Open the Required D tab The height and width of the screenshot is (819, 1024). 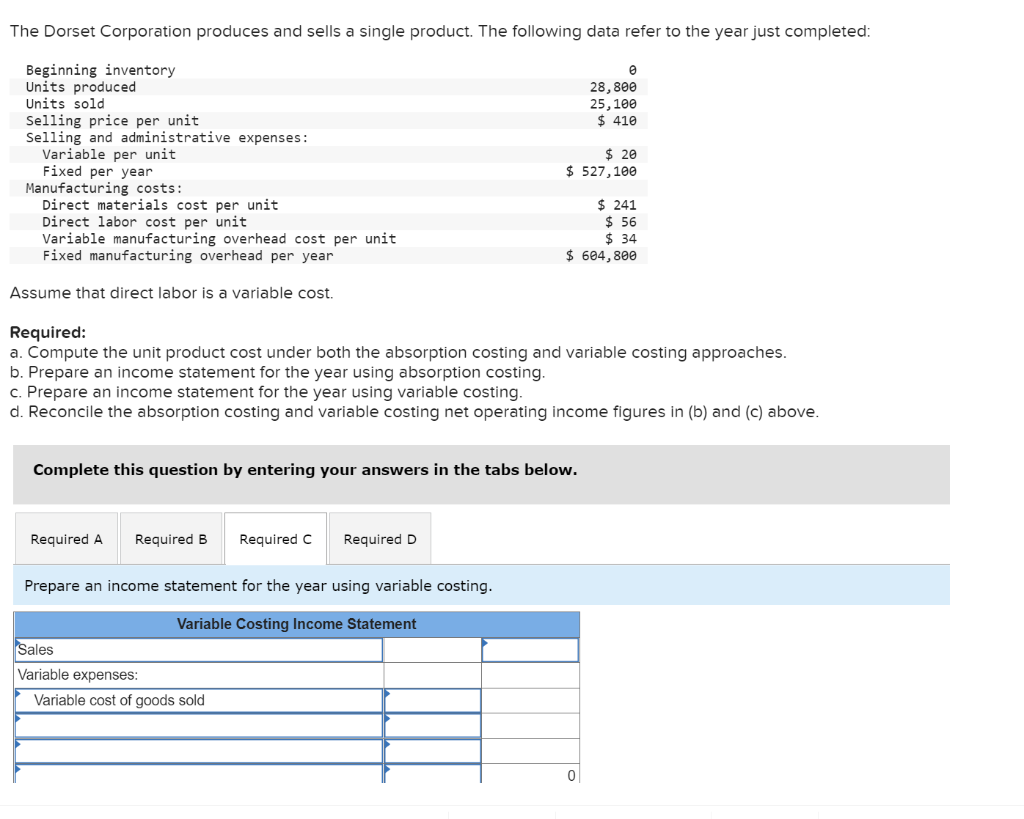pos(379,538)
